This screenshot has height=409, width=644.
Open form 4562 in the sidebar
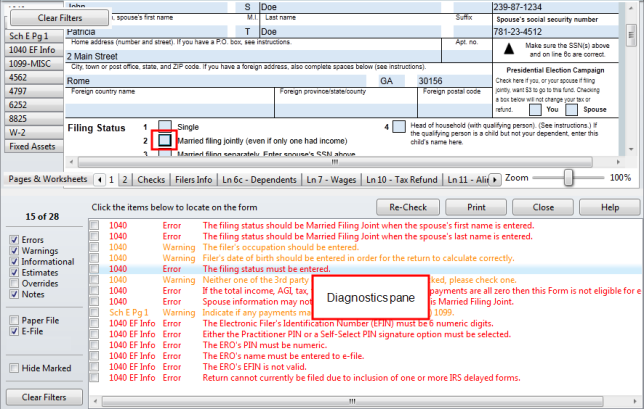pyautogui.click(x=34, y=77)
